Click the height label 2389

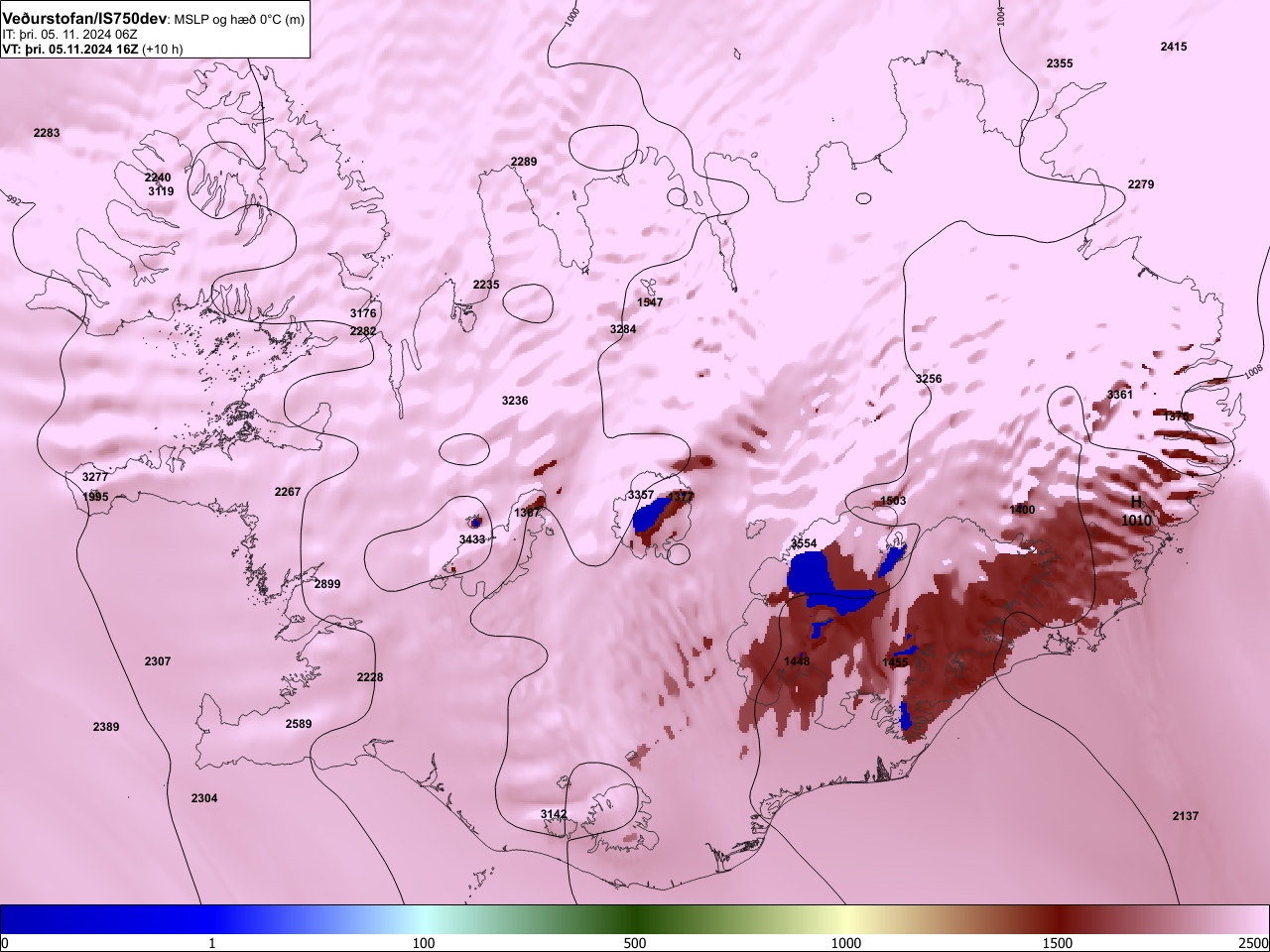click(x=106, y=727)
